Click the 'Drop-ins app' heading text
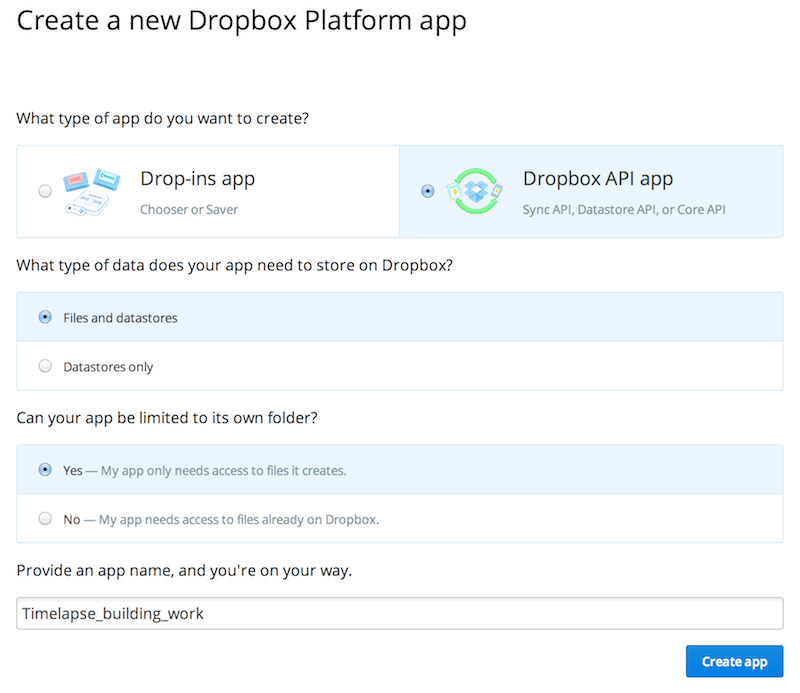 [197, 179]
